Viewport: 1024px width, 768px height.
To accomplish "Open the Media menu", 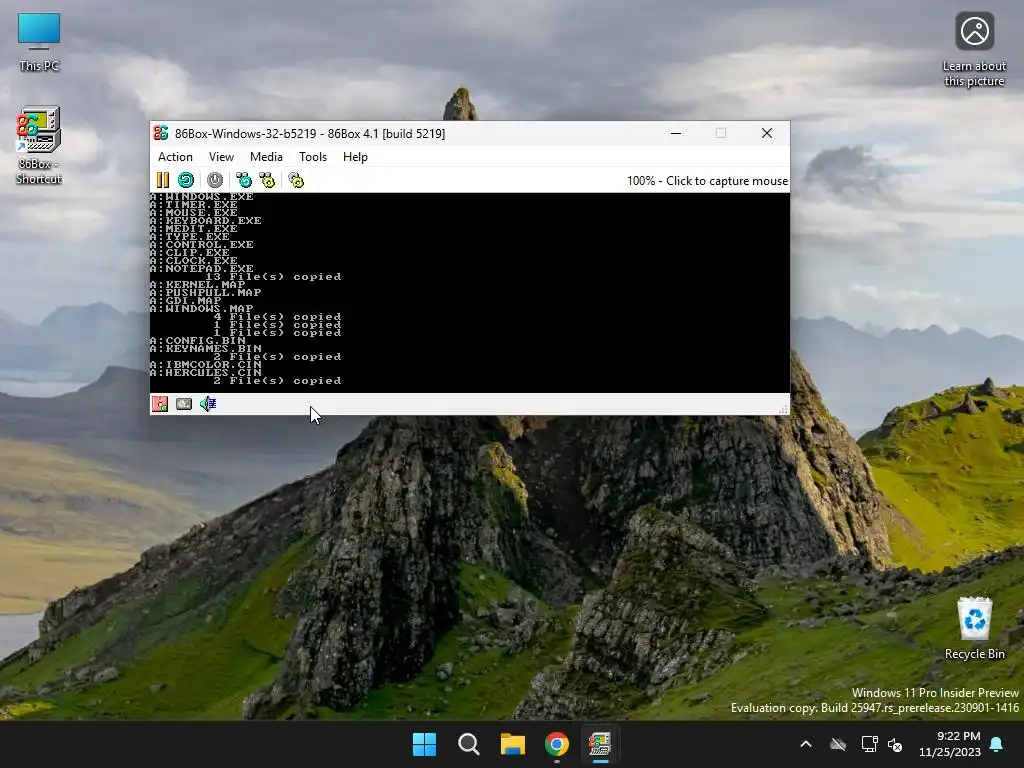I will click(x=266, y=157).
